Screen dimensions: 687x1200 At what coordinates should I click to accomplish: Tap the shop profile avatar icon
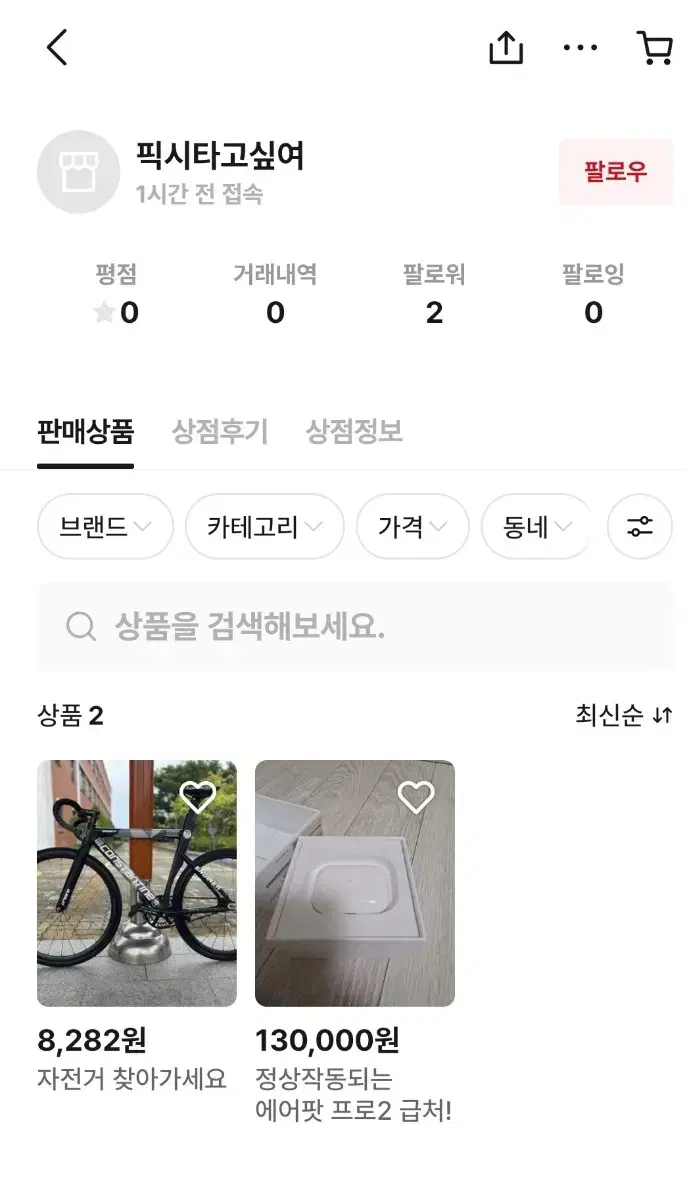(x=78, y=172)
